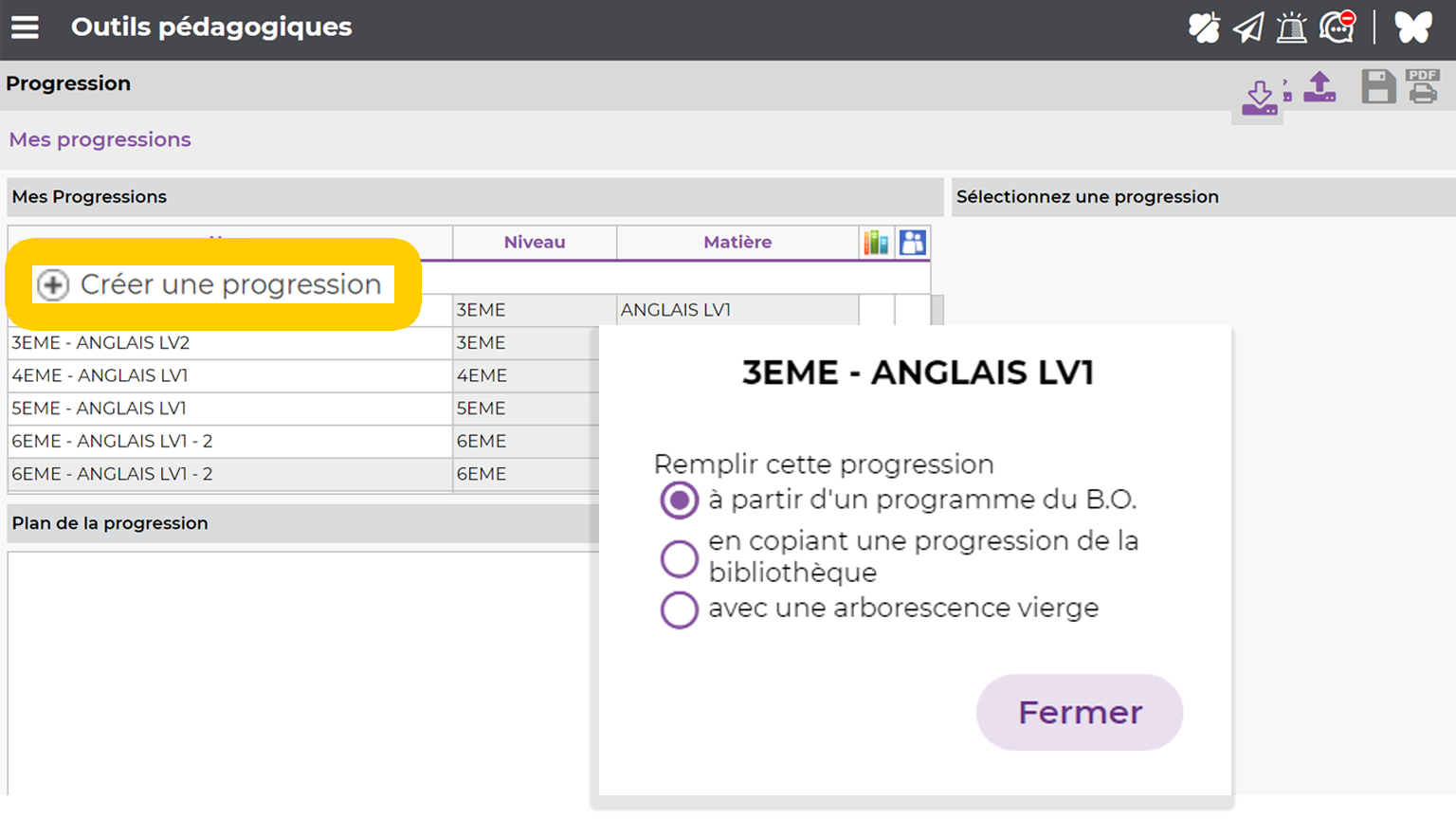Click the progressions list vertical scrollbar
Screen dimensions: 1456x819
pos(937,310)
